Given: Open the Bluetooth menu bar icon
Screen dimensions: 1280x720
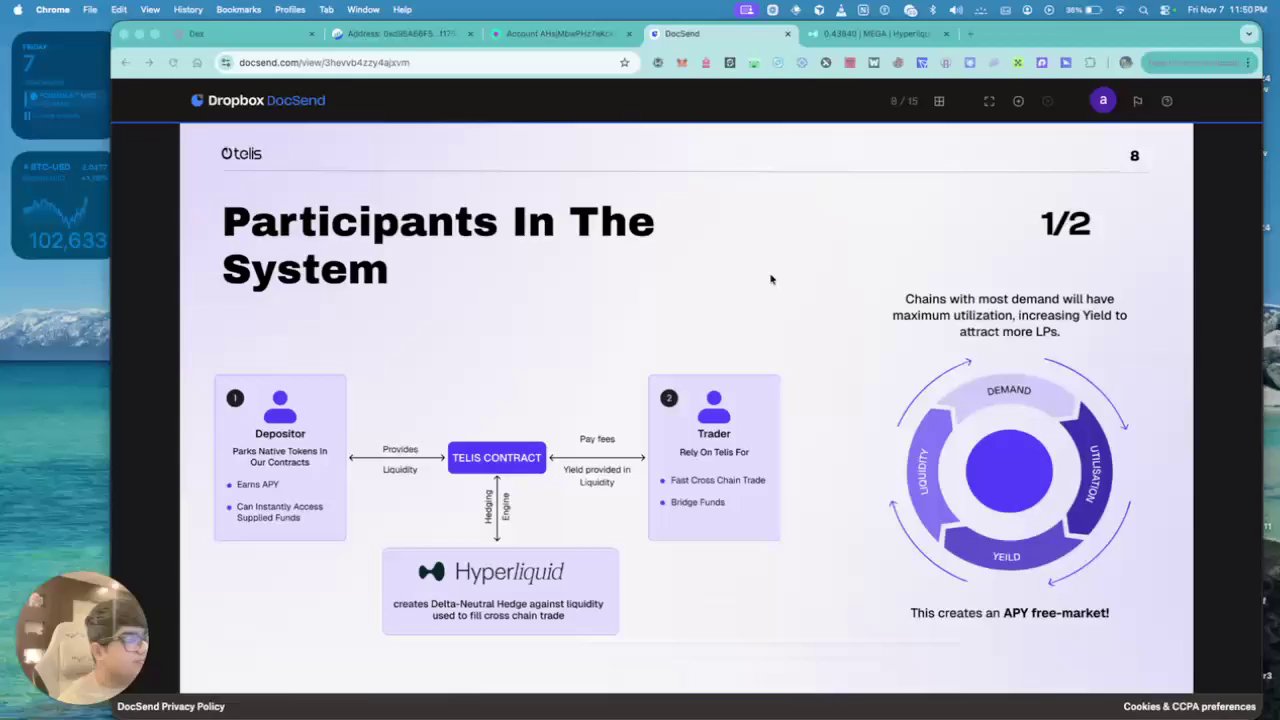Looking at the screenshot, I should [x=933, y=9].
